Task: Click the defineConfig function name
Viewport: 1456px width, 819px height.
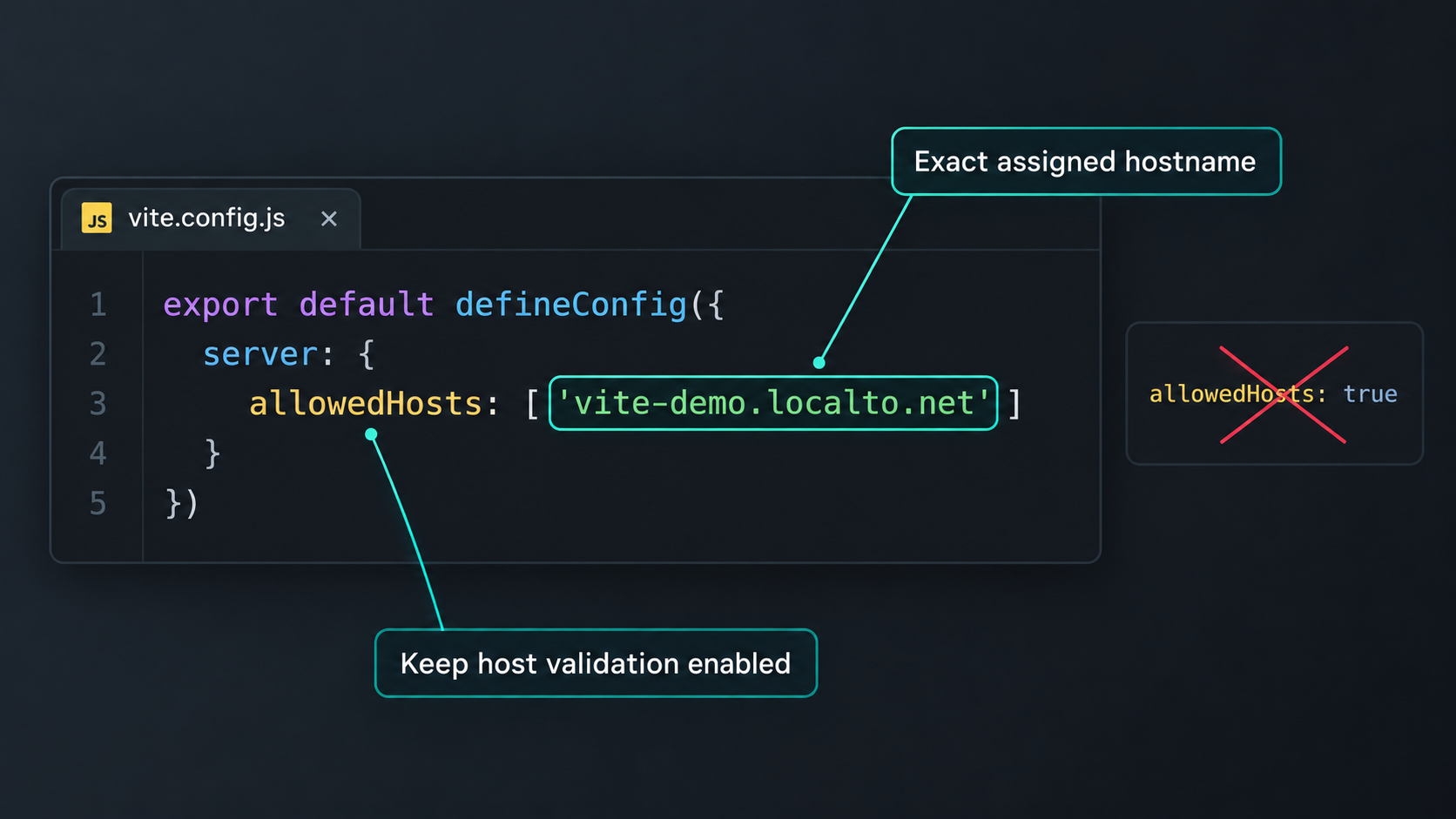Action: pyautogui.click(x=570, y=305)
